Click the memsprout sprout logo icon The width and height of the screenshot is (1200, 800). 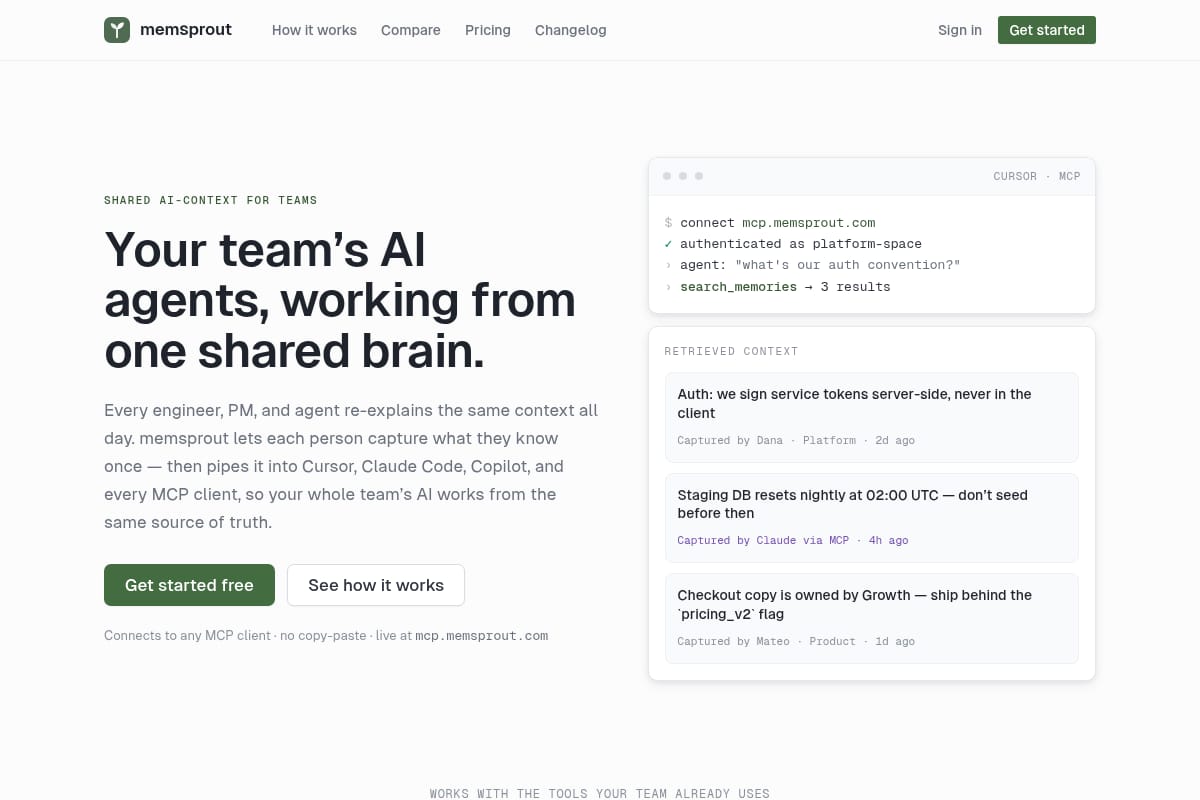pos(117,30)
